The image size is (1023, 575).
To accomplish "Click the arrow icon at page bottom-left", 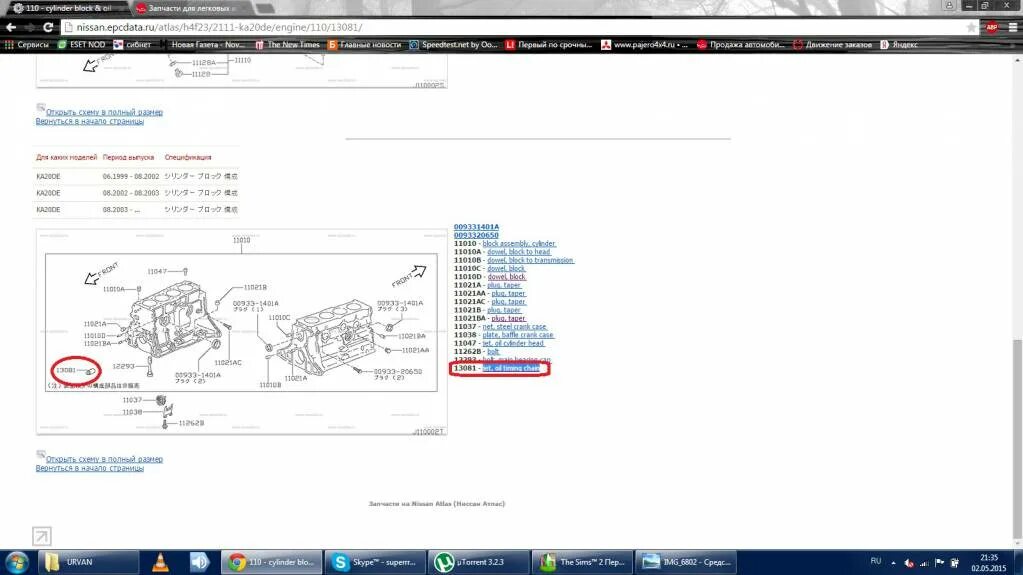I will [x=42, y=536].
